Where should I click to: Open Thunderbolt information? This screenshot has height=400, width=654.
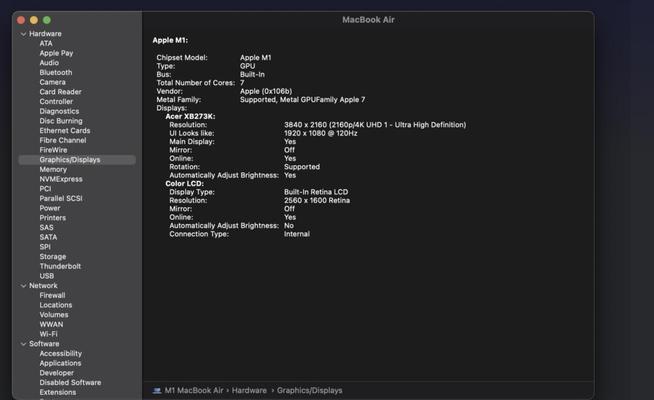tap(60, 266)
